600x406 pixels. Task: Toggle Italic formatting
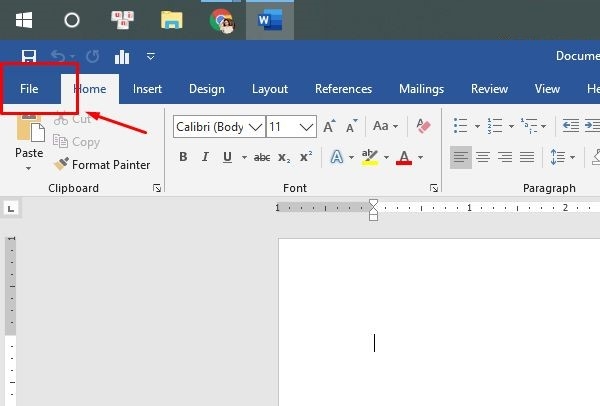coord(205,157)
